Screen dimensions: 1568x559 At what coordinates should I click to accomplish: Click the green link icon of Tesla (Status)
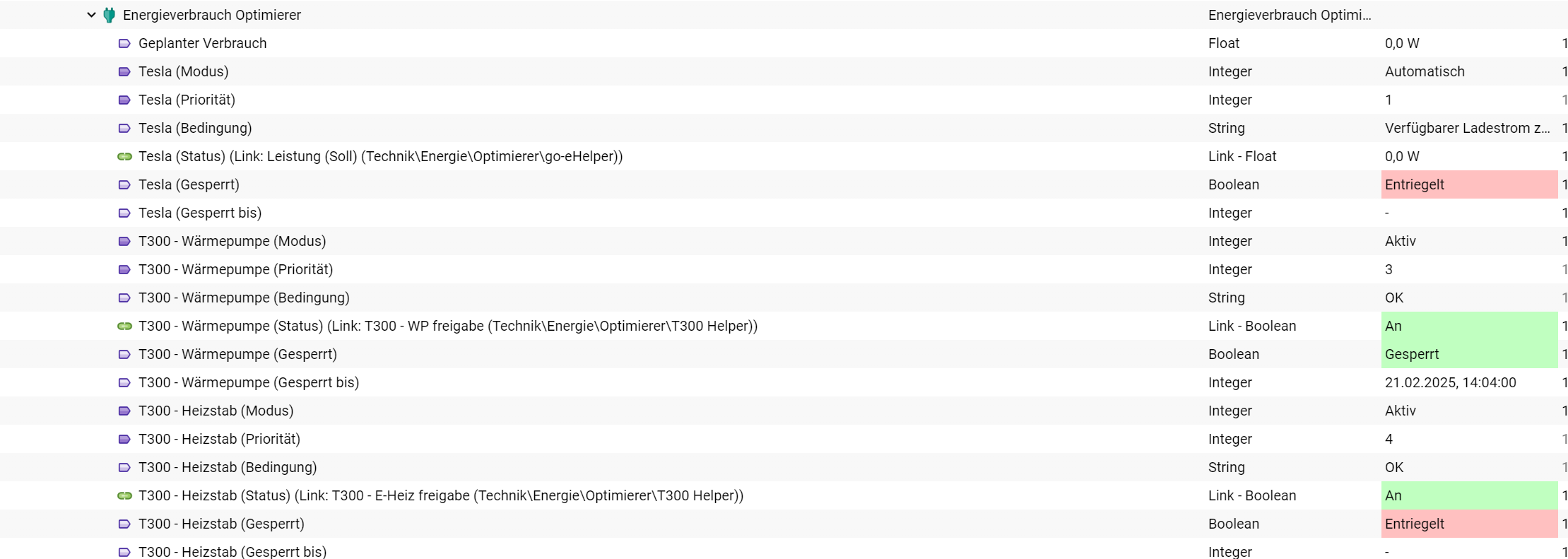[x=124, y=156]
